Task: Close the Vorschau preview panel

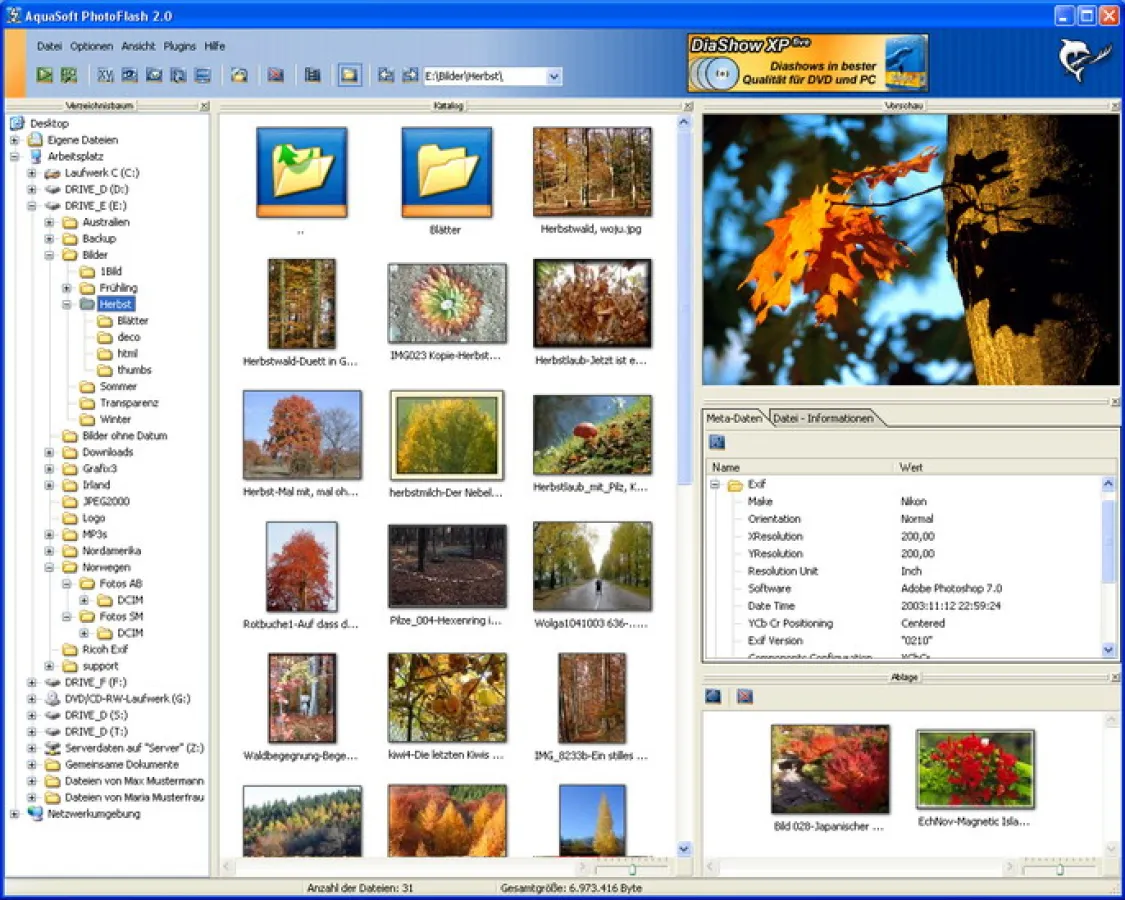Action: [x=1114, y=106]
